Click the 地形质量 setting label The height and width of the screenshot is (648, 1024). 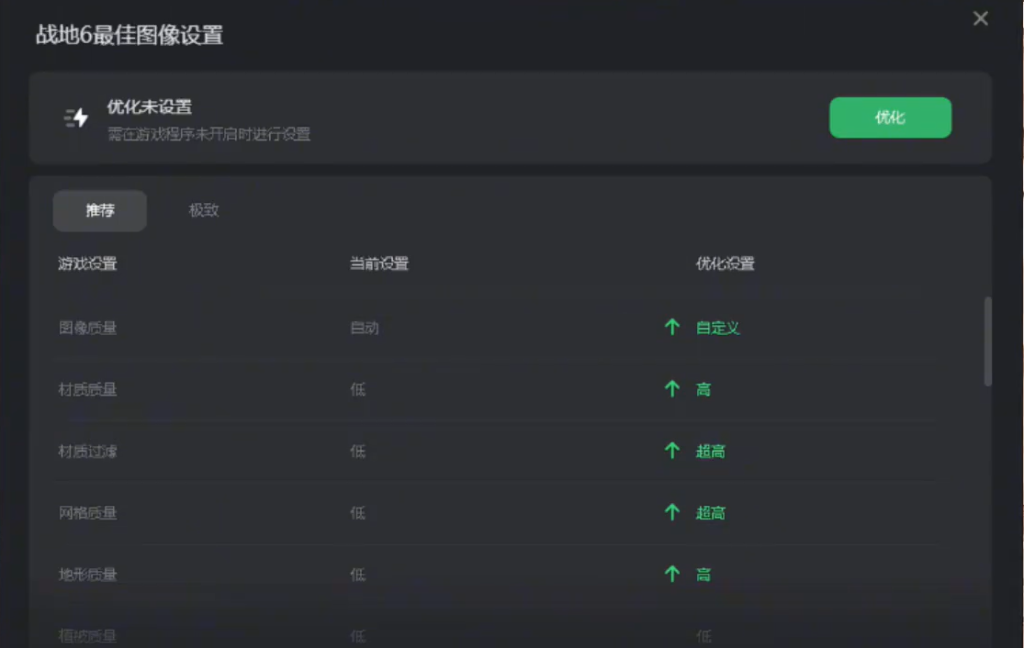(x=88, y=574)
